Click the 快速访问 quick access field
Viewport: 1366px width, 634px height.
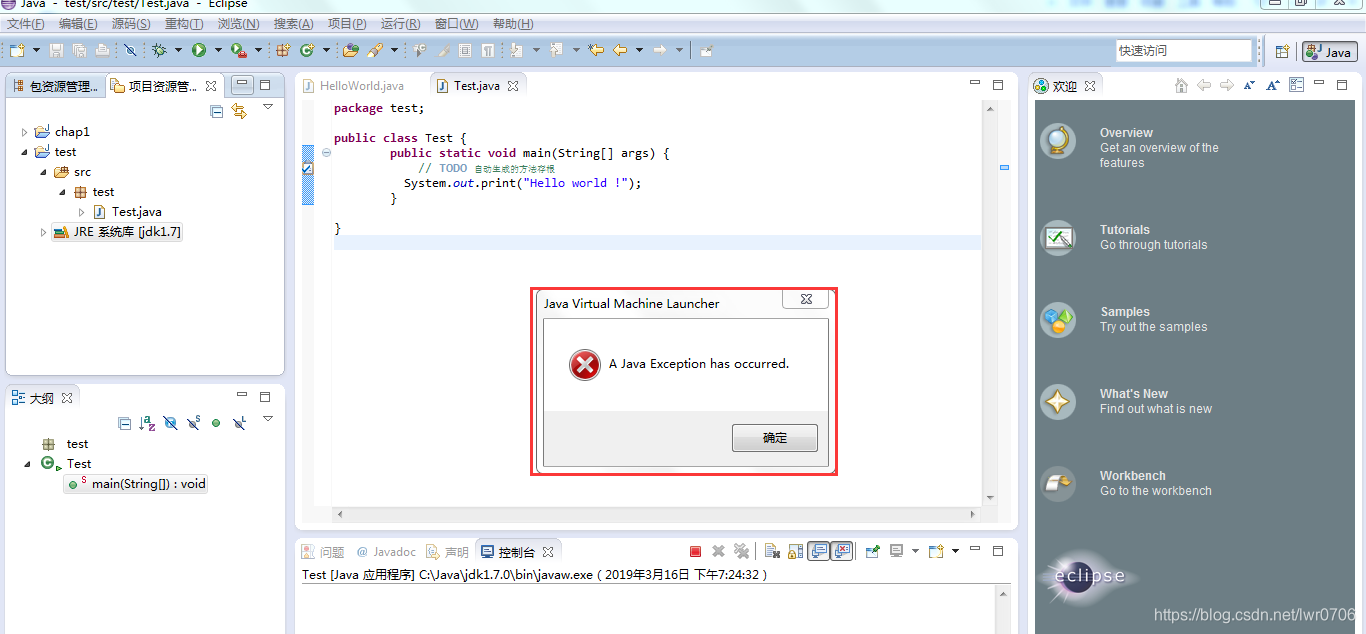[1184, 51]
